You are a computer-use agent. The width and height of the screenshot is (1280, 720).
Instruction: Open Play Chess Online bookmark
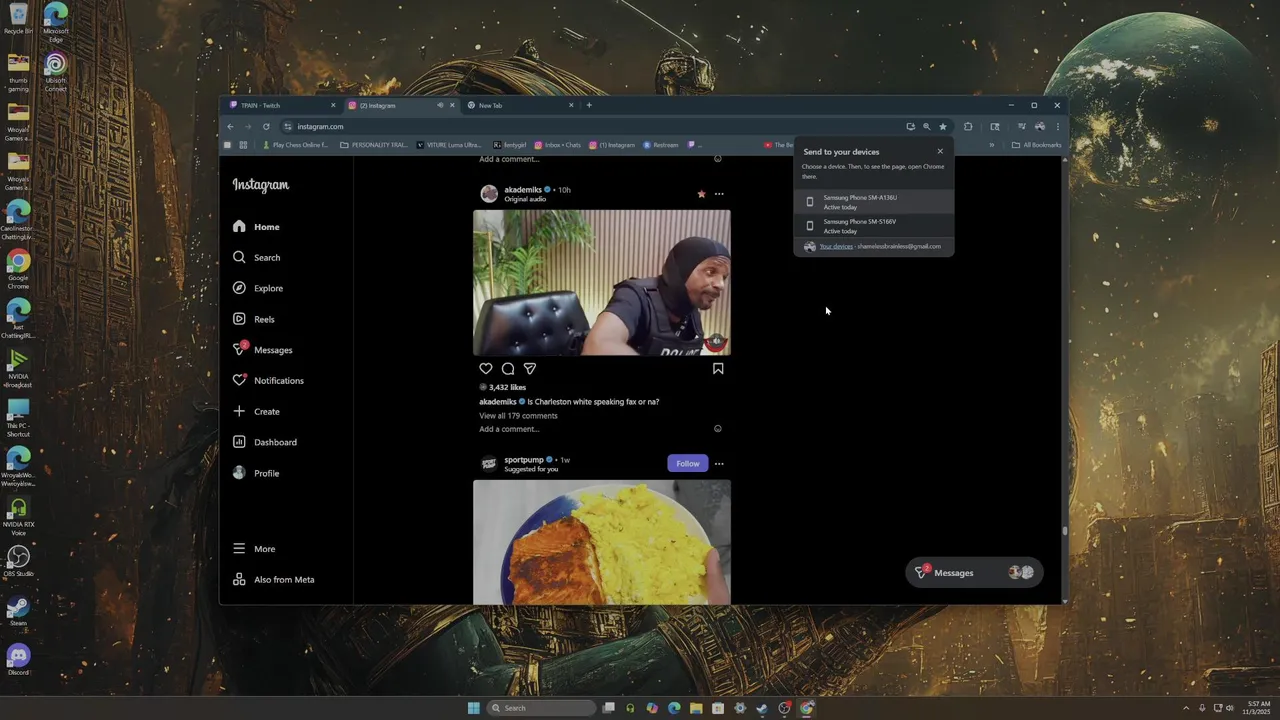[295, 145]
